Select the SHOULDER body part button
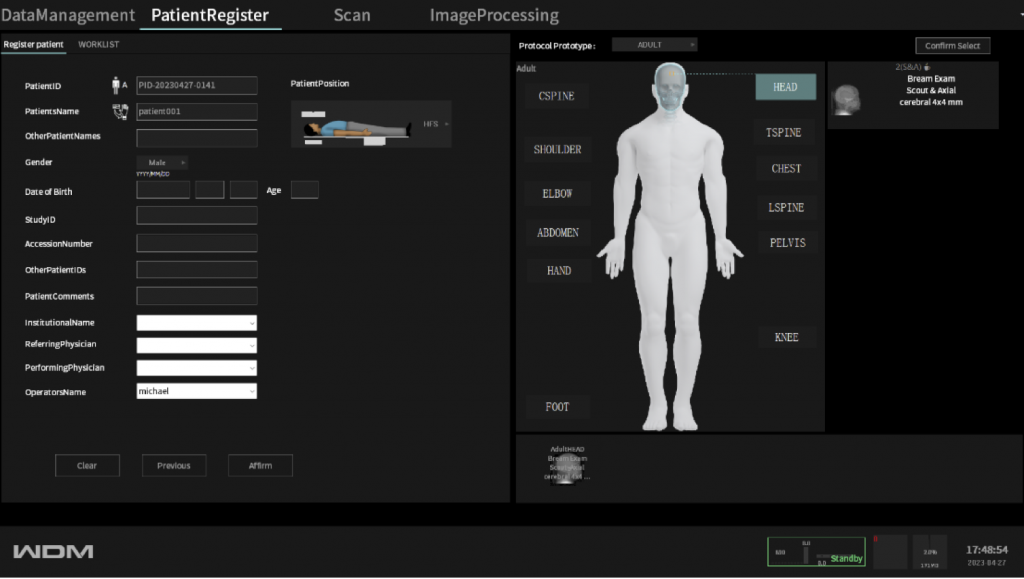This screenshot has width=1024, height=579. pyautogui.click(x=557, y=149)
